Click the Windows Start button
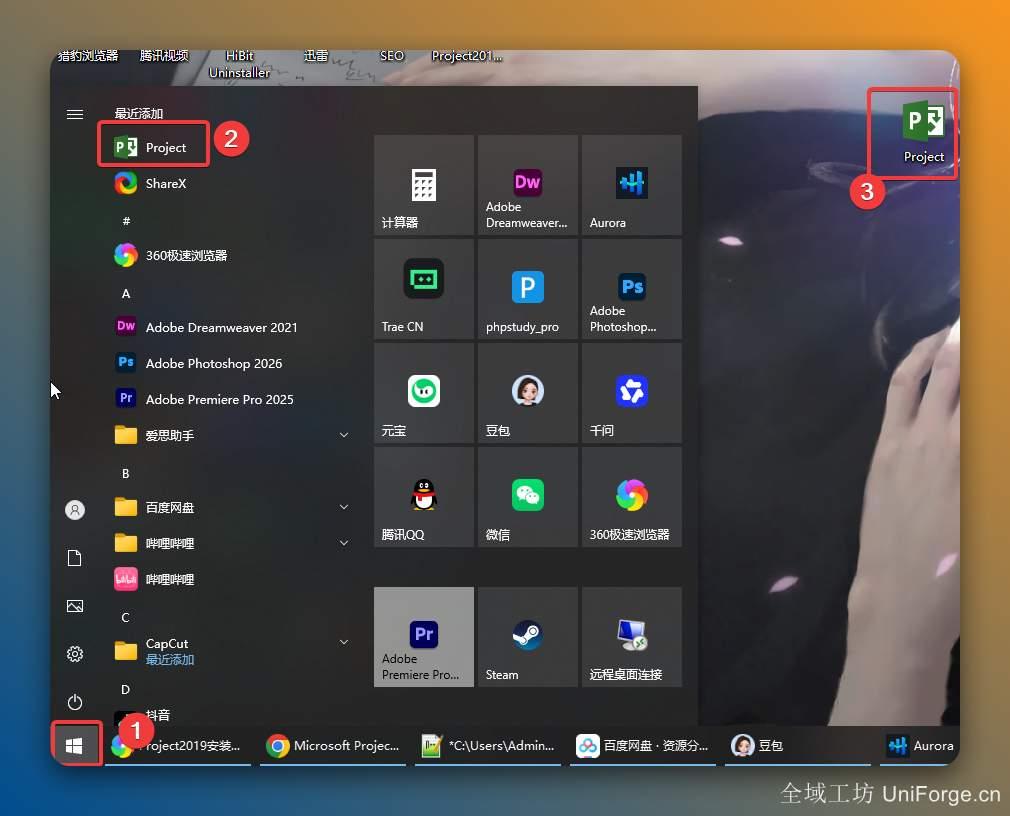 click(x=75, y=746)
